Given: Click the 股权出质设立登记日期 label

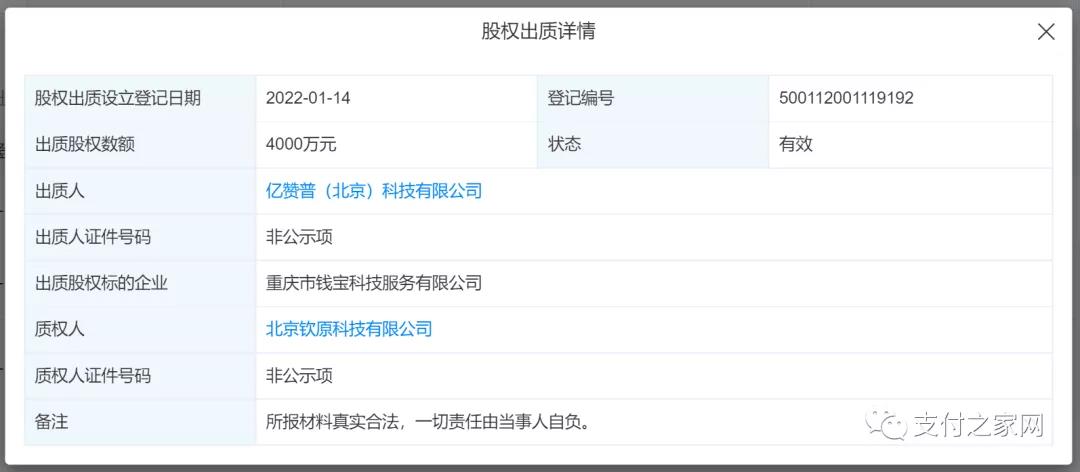Looking at the screenshot, I should [118, 98].
